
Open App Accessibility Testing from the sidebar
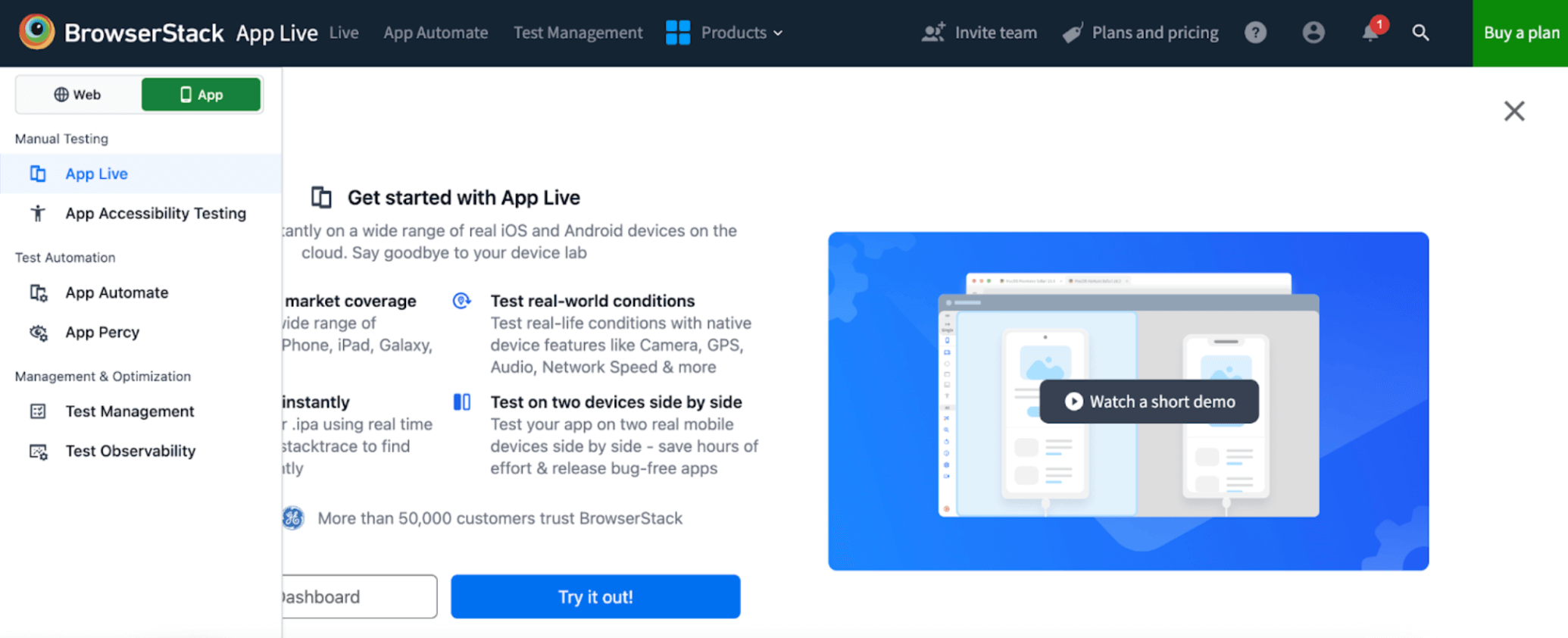141,213
